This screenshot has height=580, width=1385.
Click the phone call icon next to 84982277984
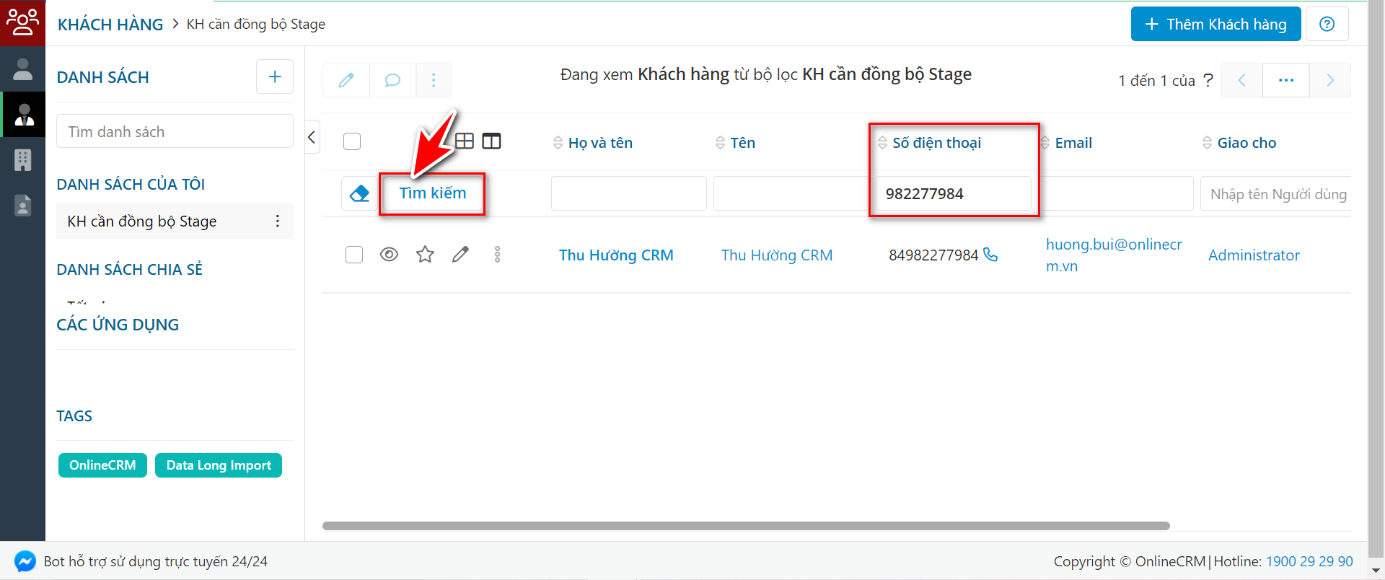point(990,255)
